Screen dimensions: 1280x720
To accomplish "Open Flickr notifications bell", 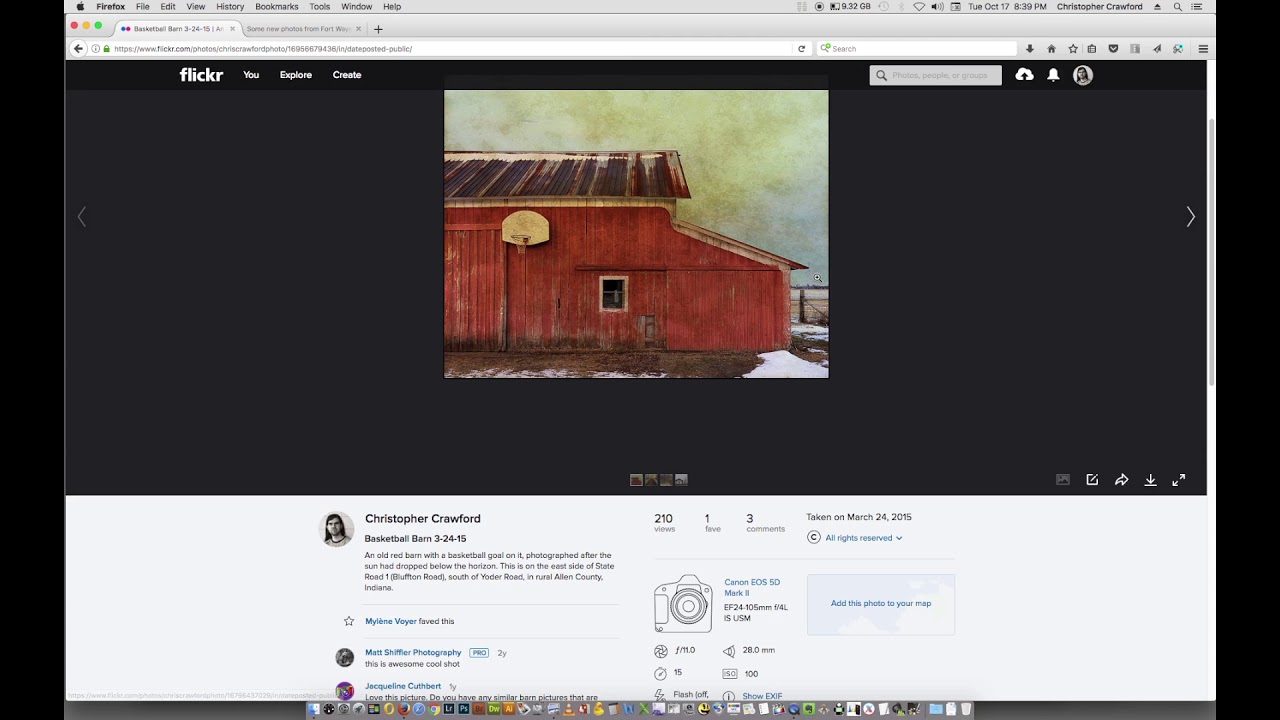I will coord(1053,75).
